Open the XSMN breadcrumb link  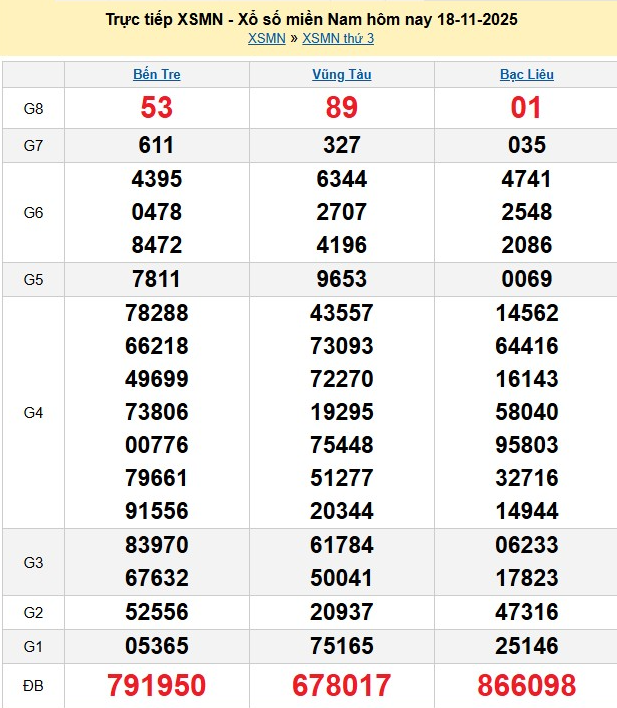tap(265, 39)
